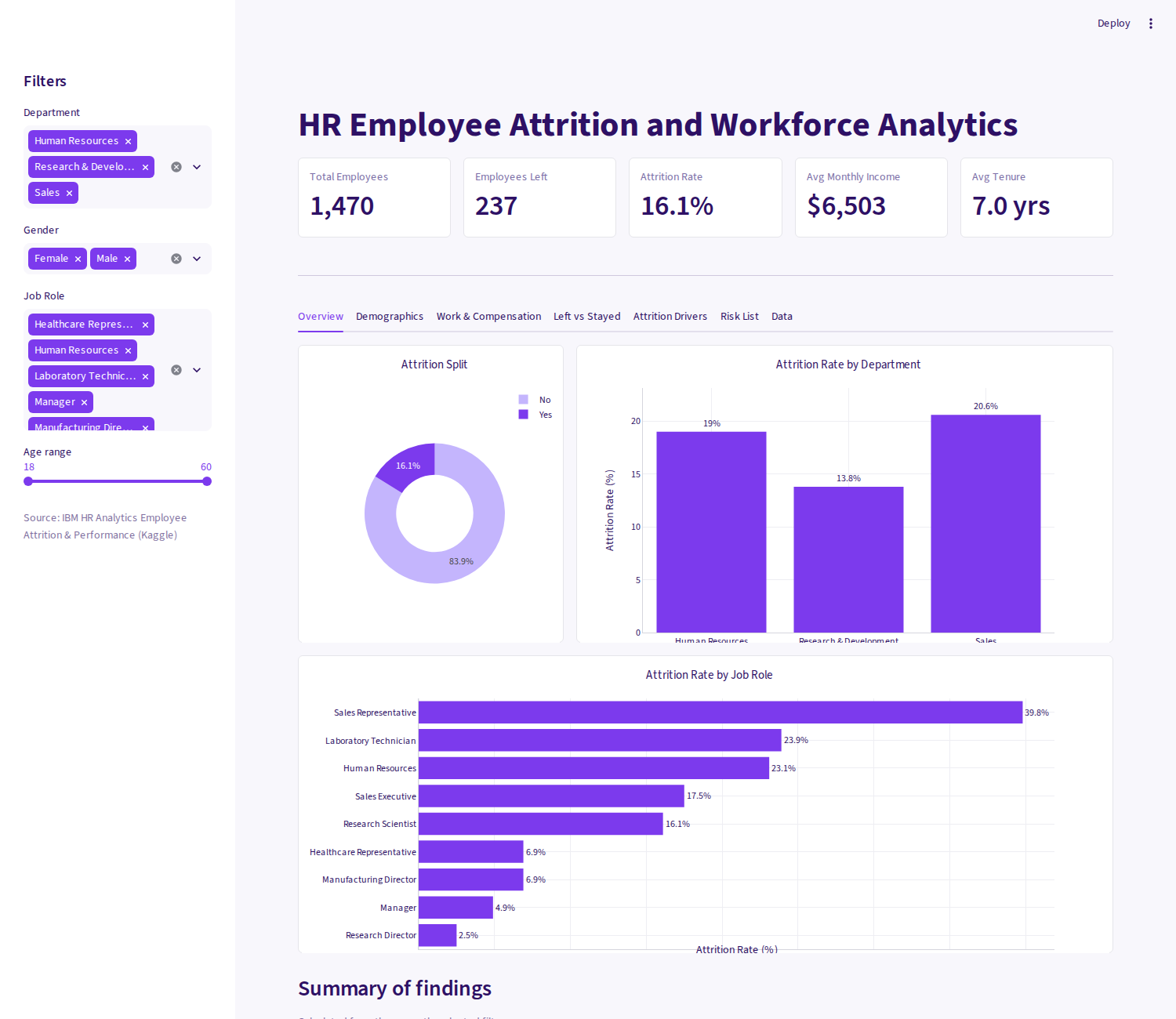The width and height of the screenshot is (1176, 1019).
Task: Remove the Sales department tag
Action: click(69, 193)
